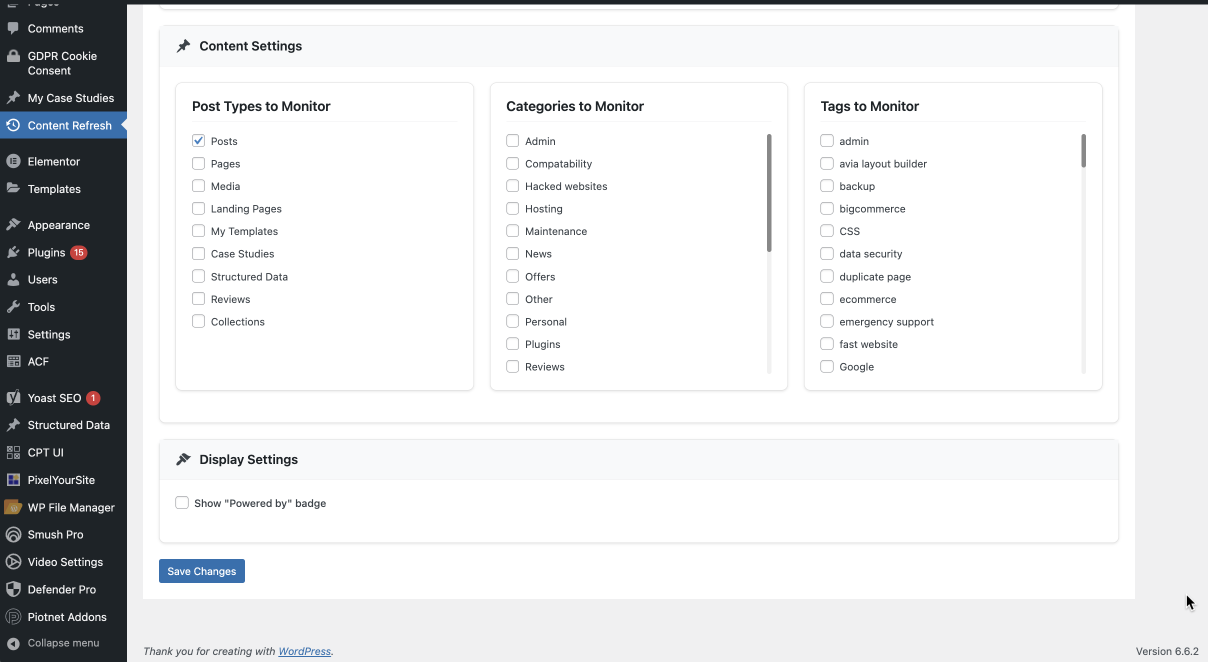Image resolution: width=1208 pixels, height=662 pixels.
Task: Open the Content Refresh menu item
Action: (69, 126)
